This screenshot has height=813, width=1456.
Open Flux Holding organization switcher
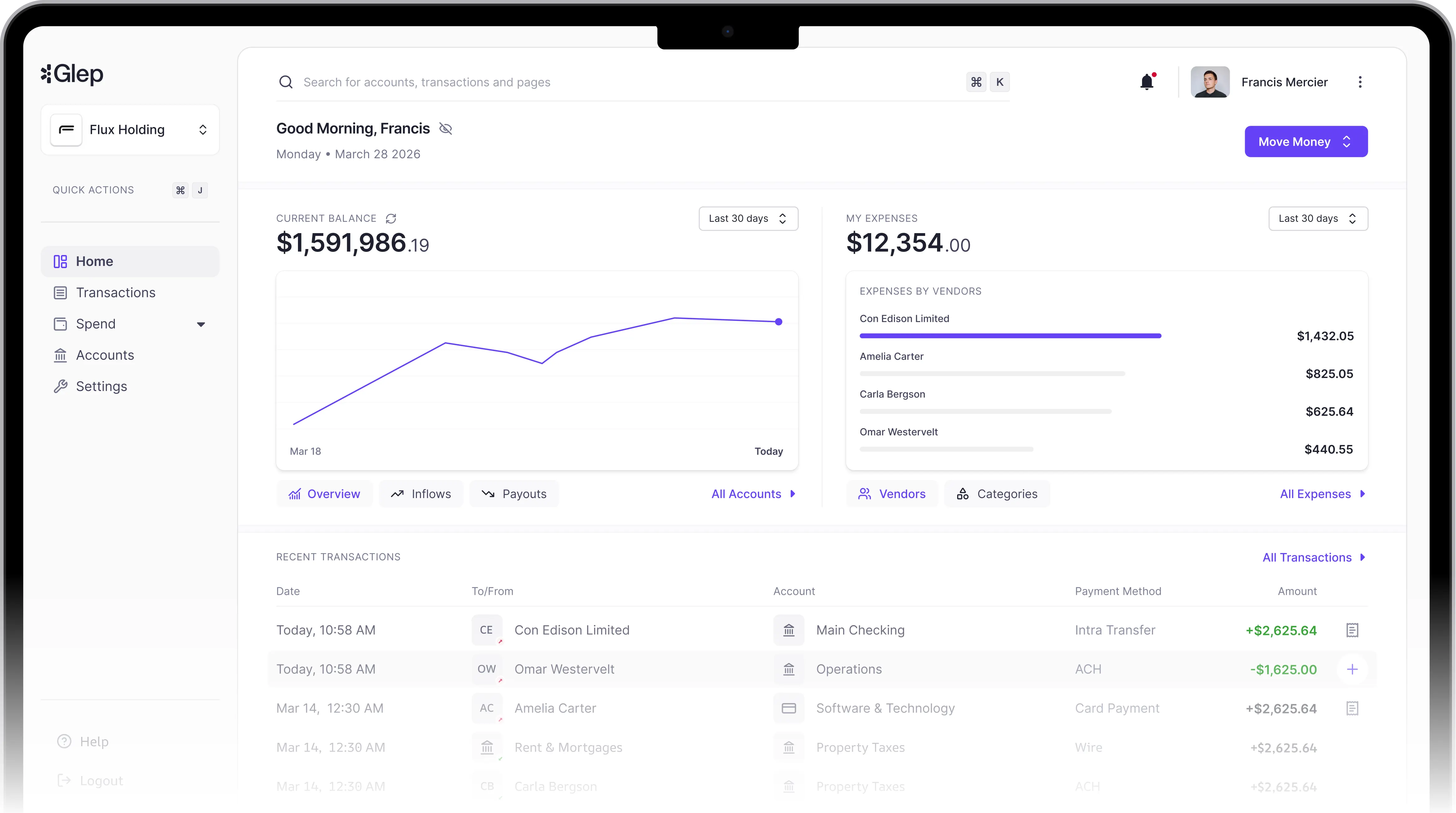[x=130, y=130]
